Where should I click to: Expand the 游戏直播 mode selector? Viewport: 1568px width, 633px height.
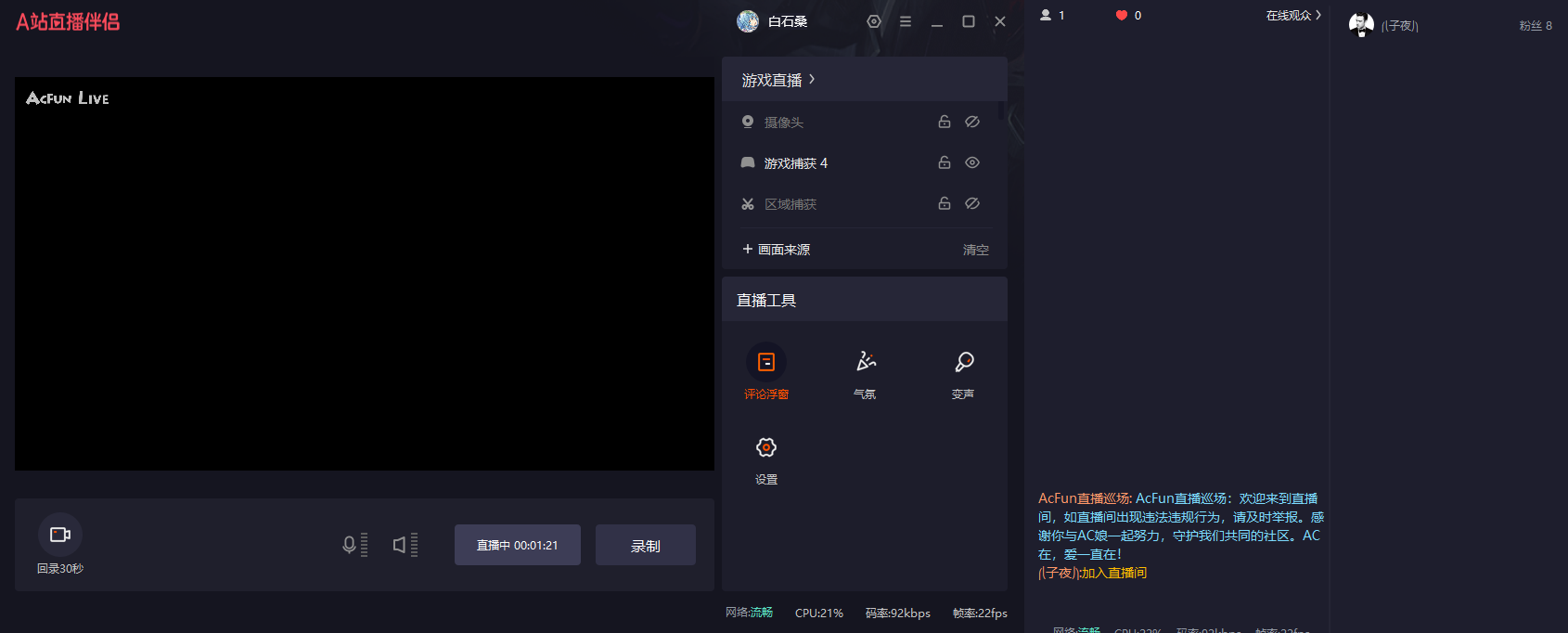[778, 80]
